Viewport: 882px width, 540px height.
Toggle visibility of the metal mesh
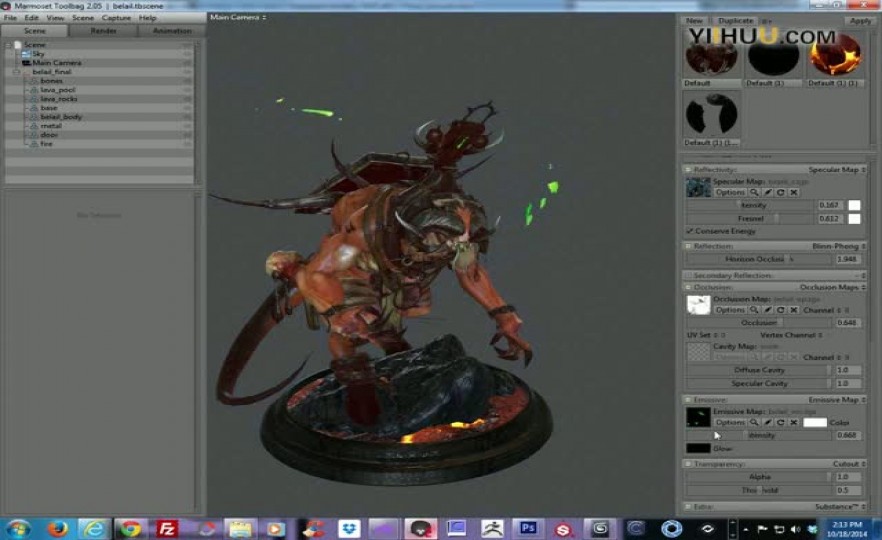[x=187, y=126]
